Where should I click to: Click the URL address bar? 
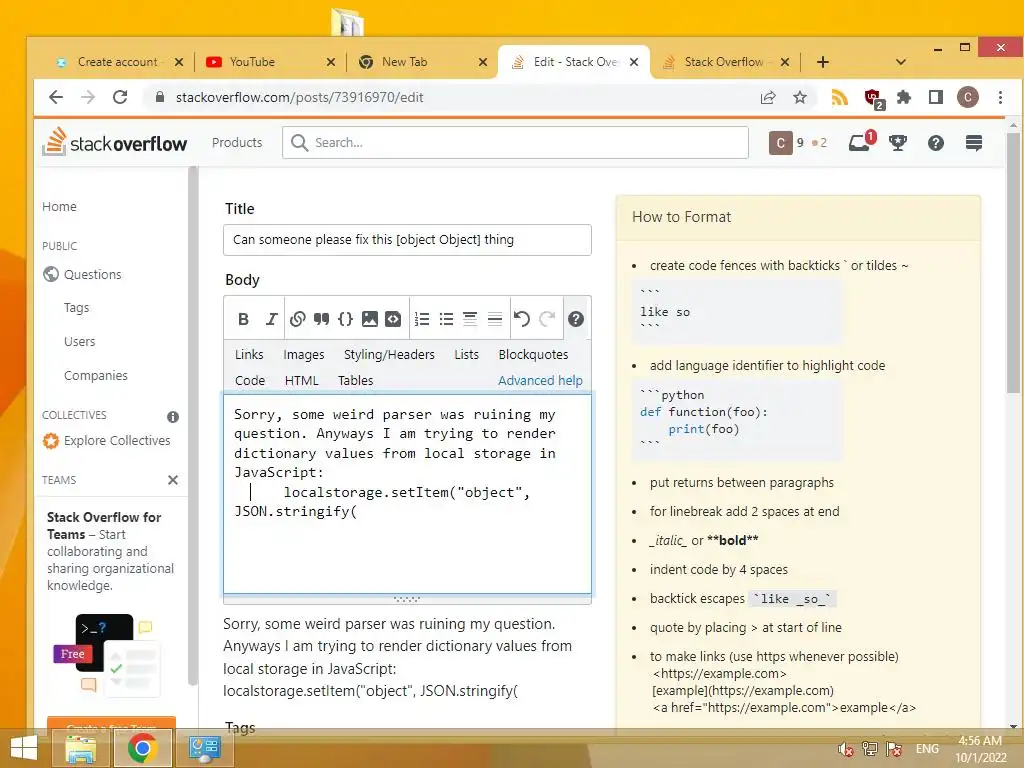[x=451, y=97]
